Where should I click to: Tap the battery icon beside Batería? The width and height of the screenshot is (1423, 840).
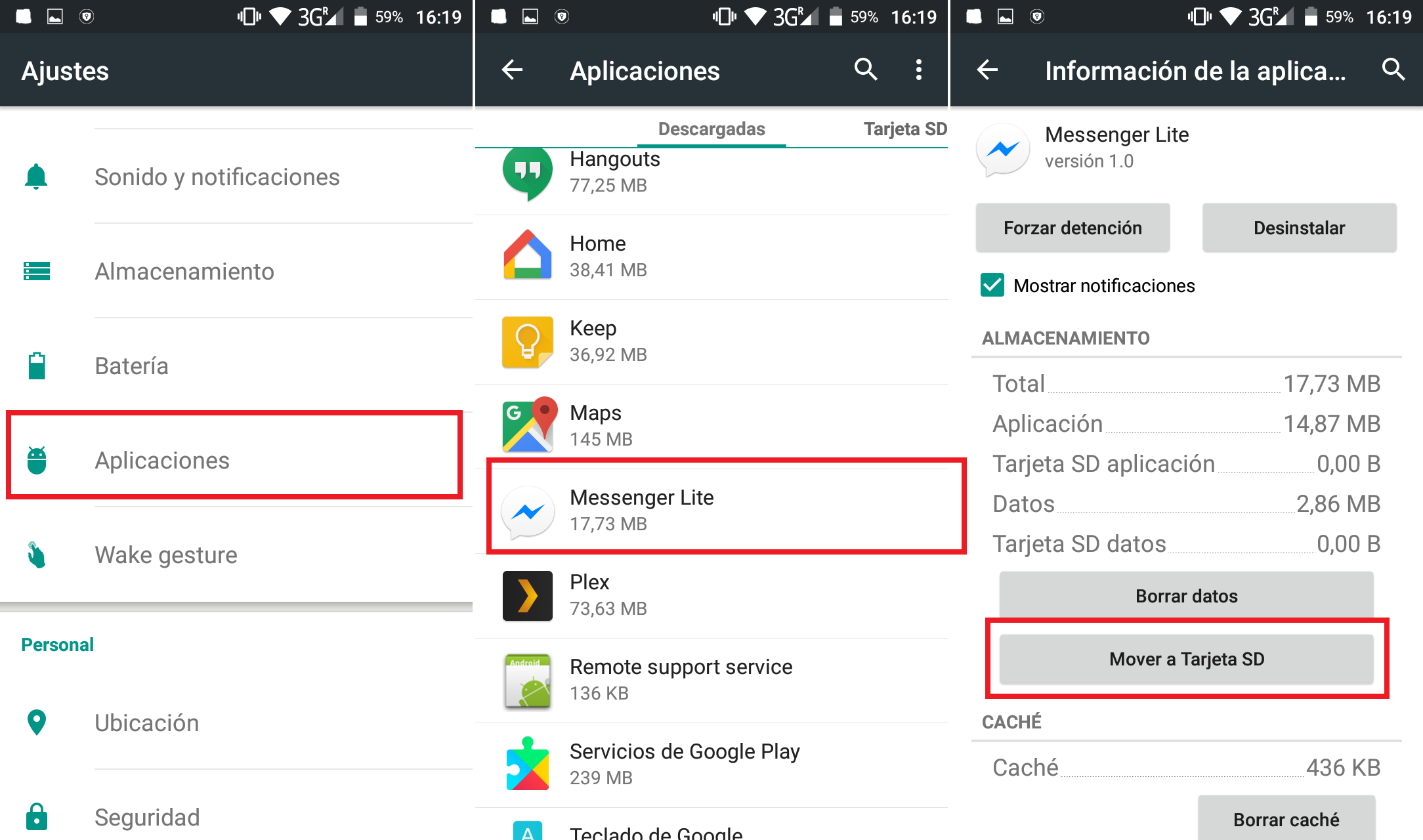[x=37, y=366]
